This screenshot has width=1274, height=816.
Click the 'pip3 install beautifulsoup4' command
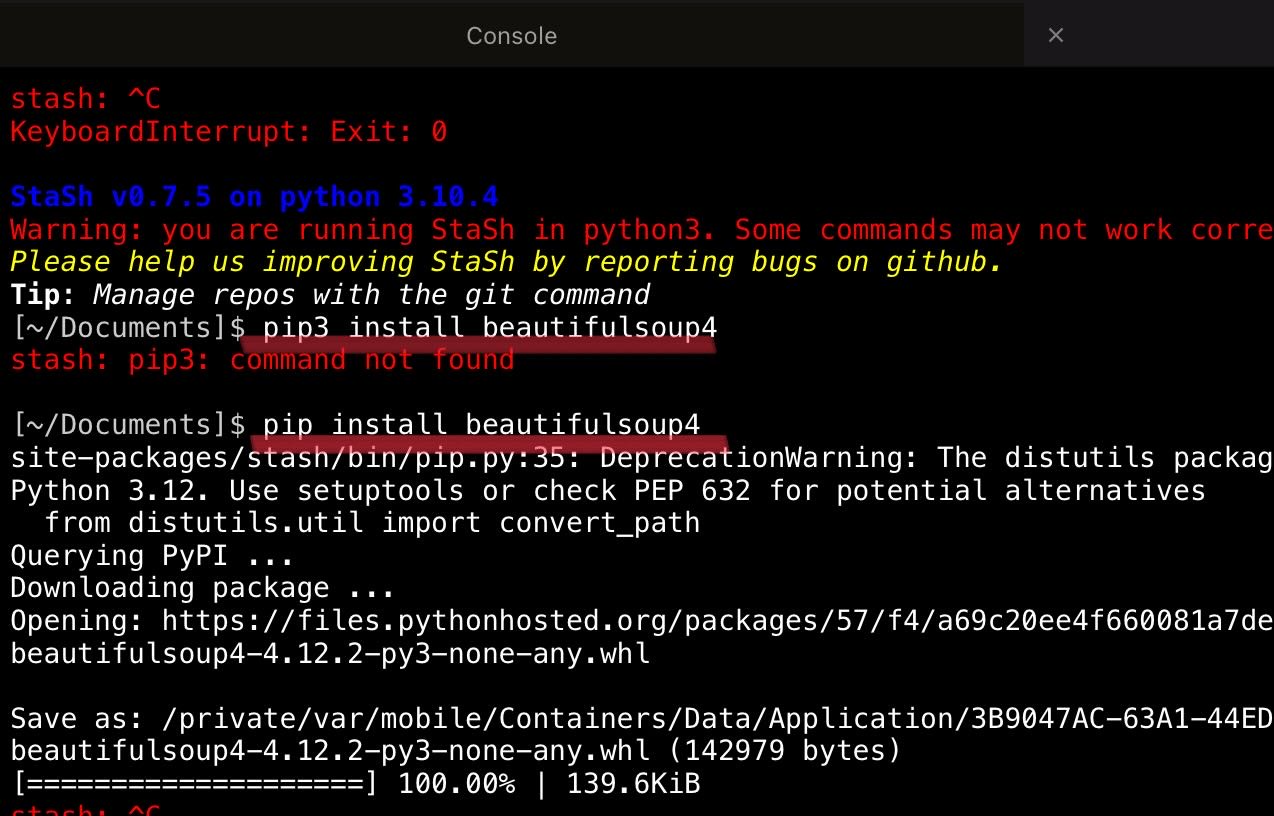click(x=490, y=327)
